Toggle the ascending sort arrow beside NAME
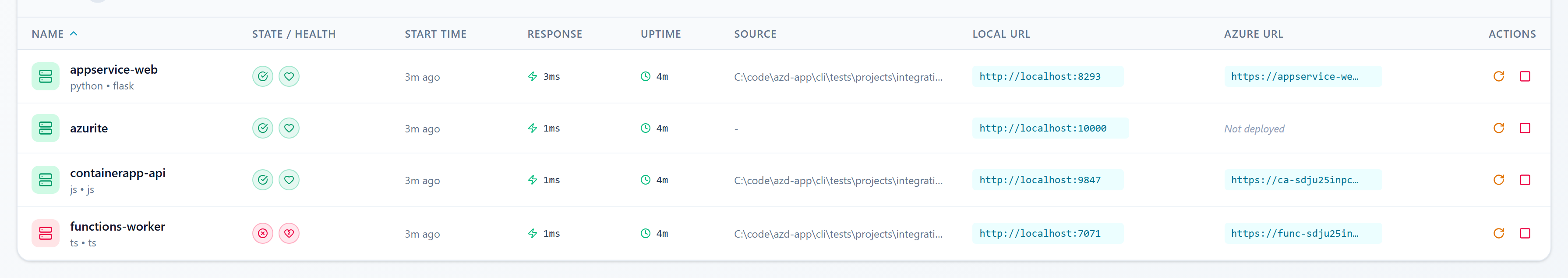Screen dimensions: 1568x278 tap(74, 33)
